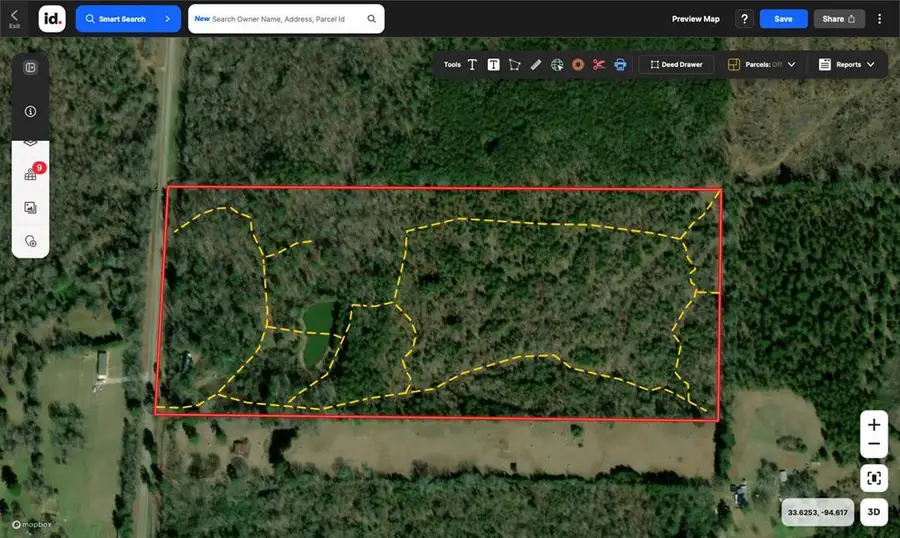Viewport: 900px width, 538px height.
Task: Switch map to 3D view
Action: 873,512
